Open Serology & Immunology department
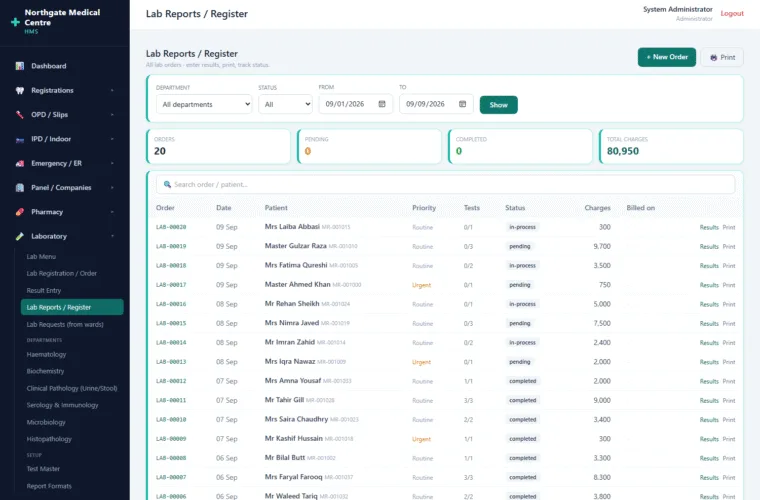760x500 pixels. tap(62, 405)
